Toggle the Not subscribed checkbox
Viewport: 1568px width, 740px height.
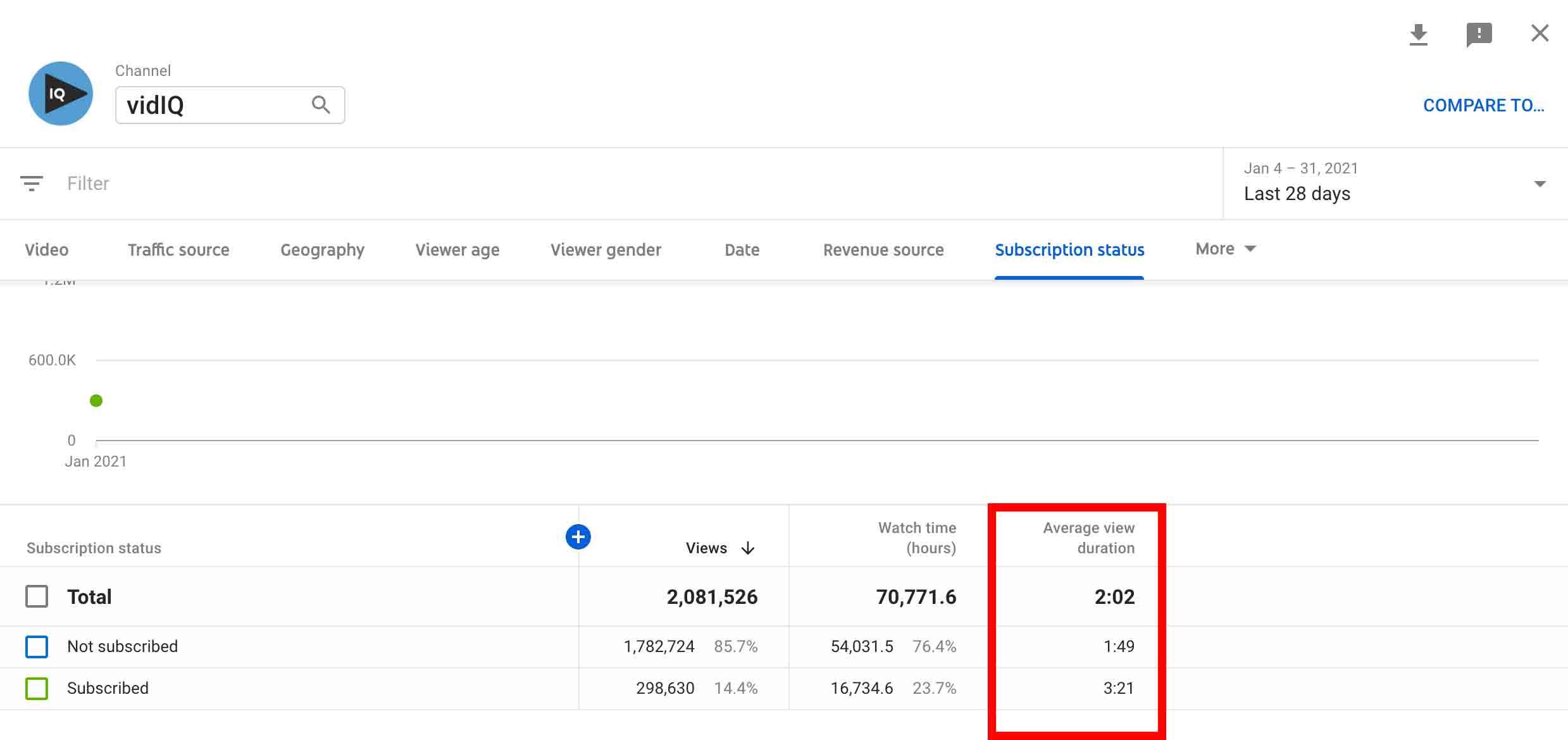coord(37,646)
